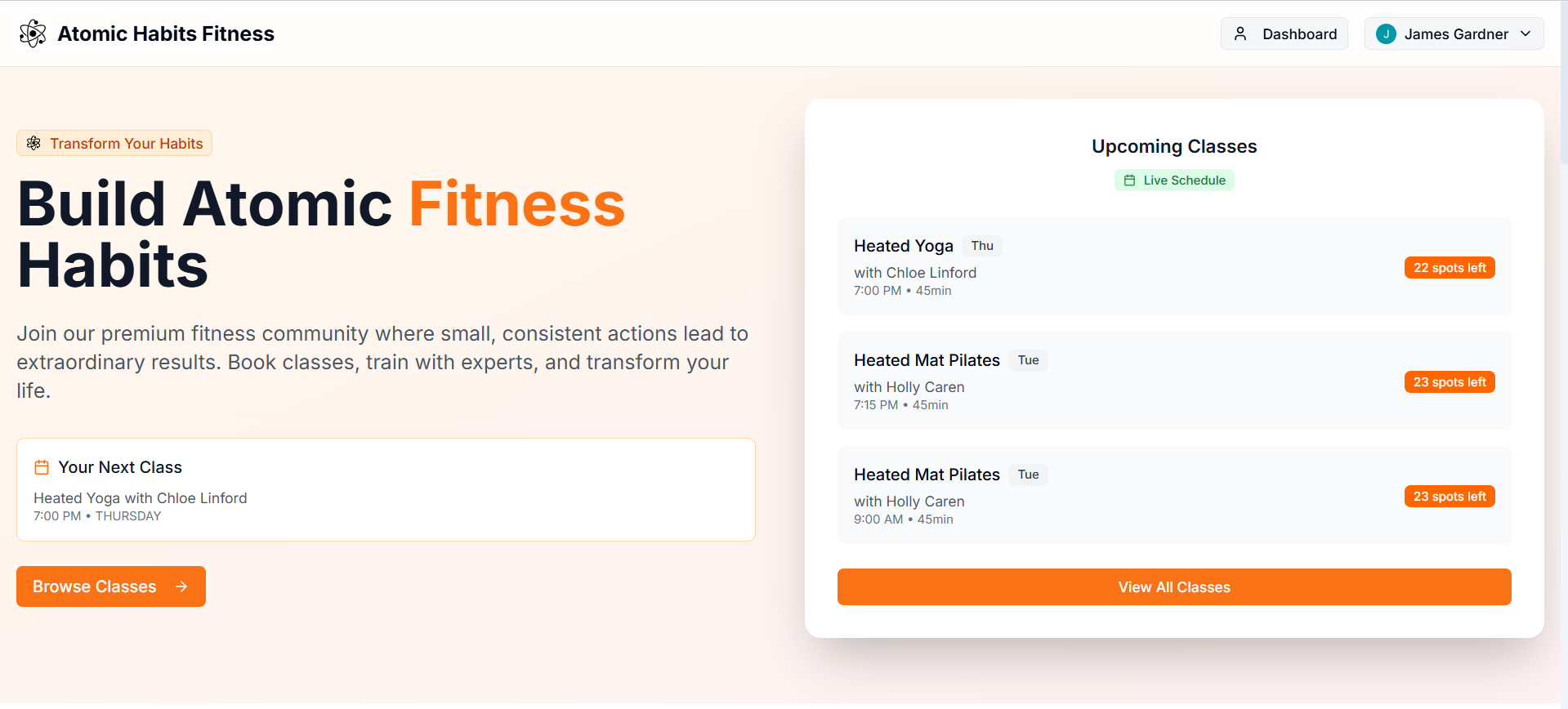Screen dimensions: 1568x709
Task: Click the calendar icon in Live Schedule badge
Action: pos(1130,180)
